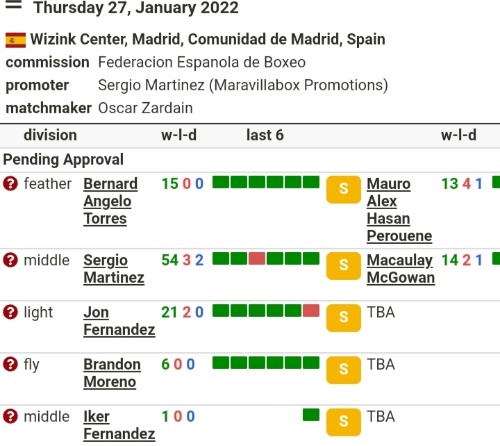Click the red loss square in Jon Fernandez's last 6
Screen dimensions: 500x446
point(311,311)
